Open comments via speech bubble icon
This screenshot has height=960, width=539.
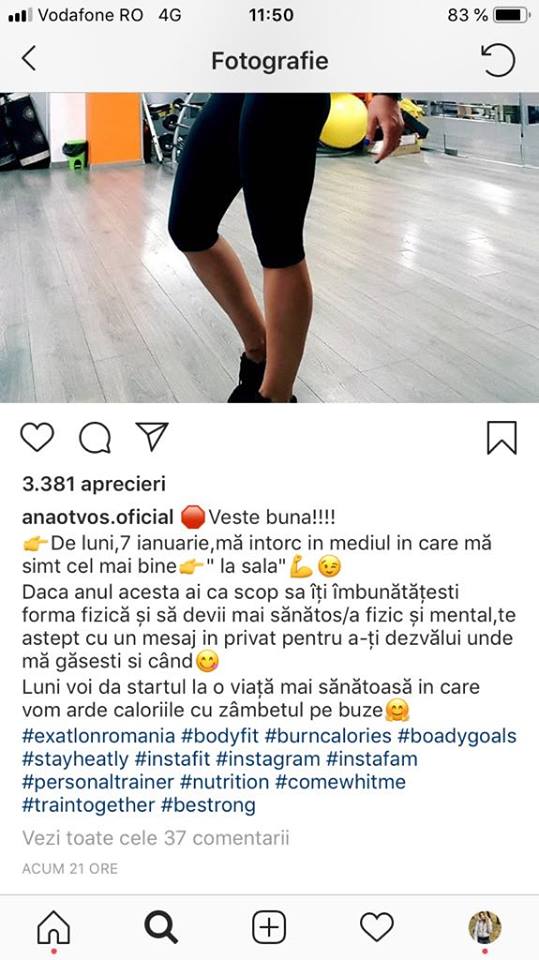tap(95, 438)
